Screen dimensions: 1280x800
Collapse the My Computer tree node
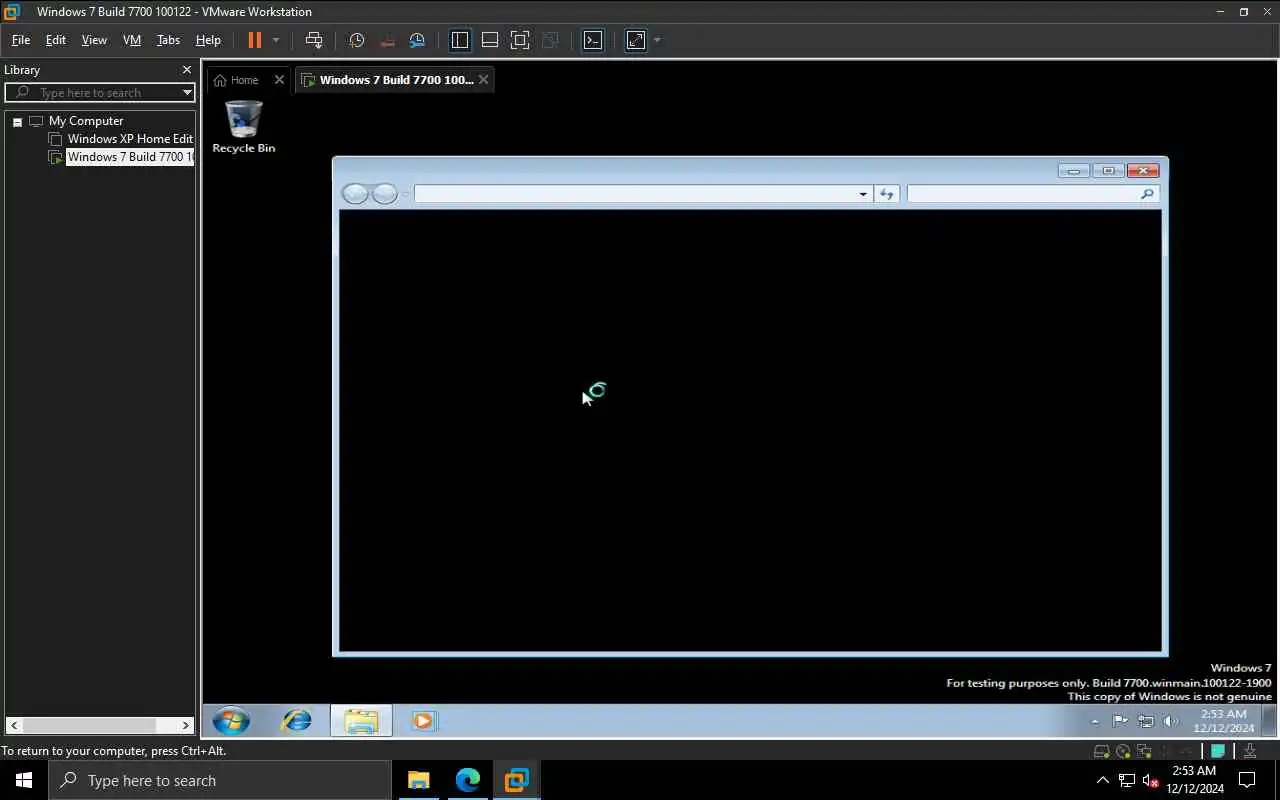point(17,122)
